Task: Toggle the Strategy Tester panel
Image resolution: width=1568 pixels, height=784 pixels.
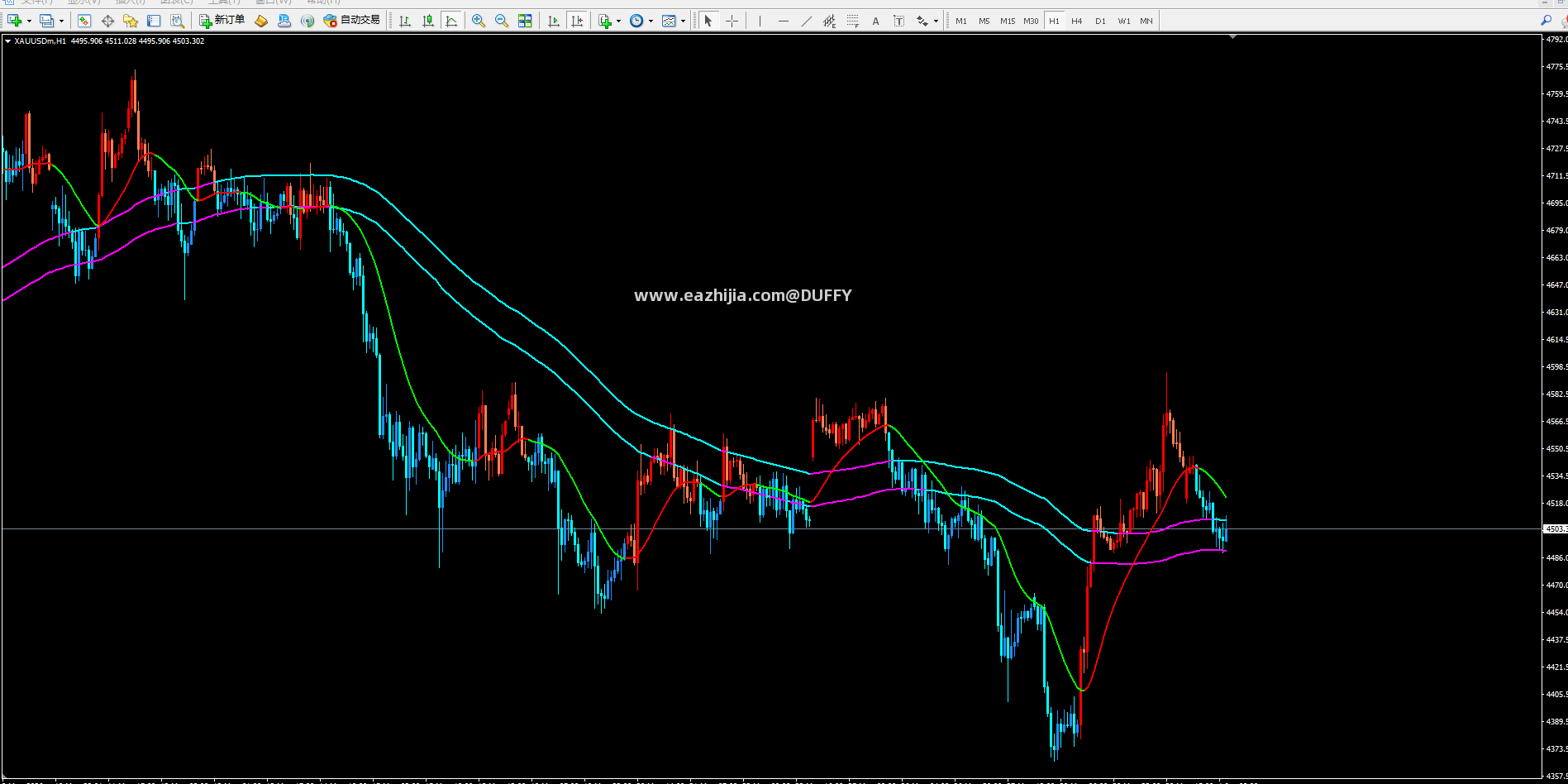Action: click(177, 21)
